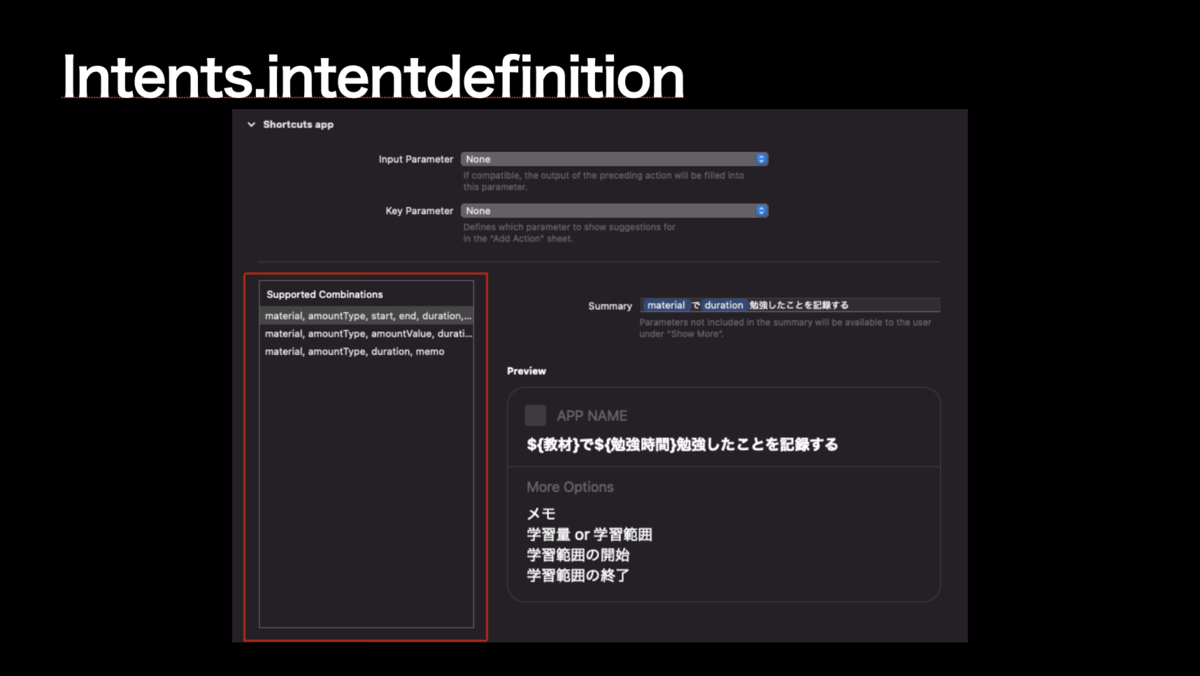Select the combination material, amountType, duration, memo
1200x676 pixels.
(x=353, y=351)
